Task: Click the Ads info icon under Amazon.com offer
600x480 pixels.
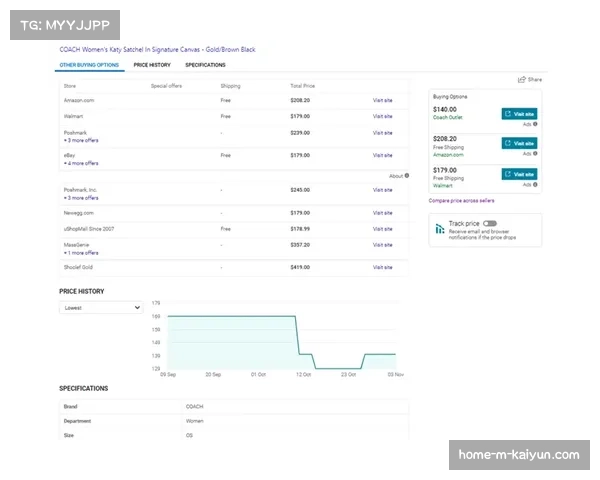Action: tap(535, 154)
